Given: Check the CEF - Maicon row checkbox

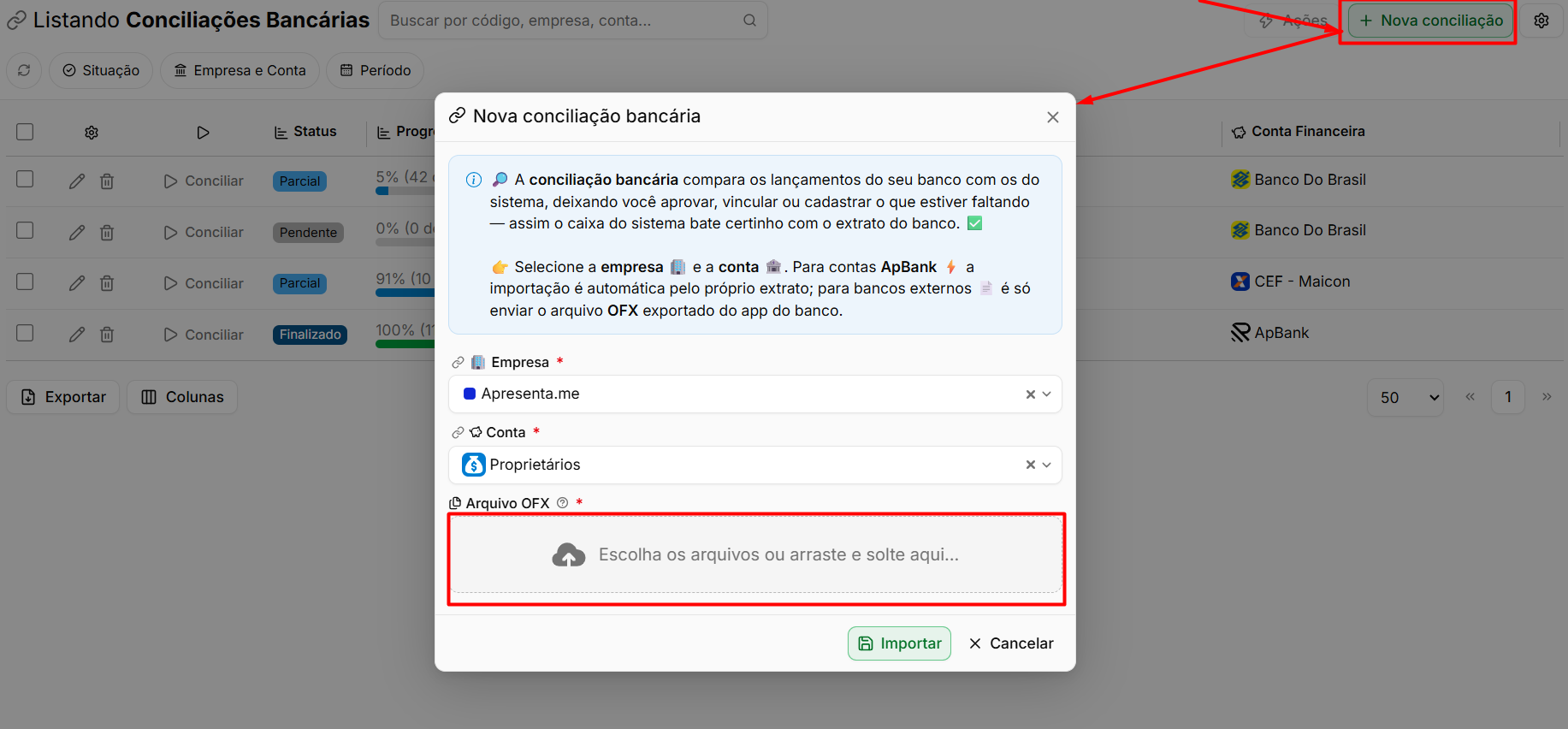Looking at the screenshot, I should pyautogui.click(x=25, y=282).
